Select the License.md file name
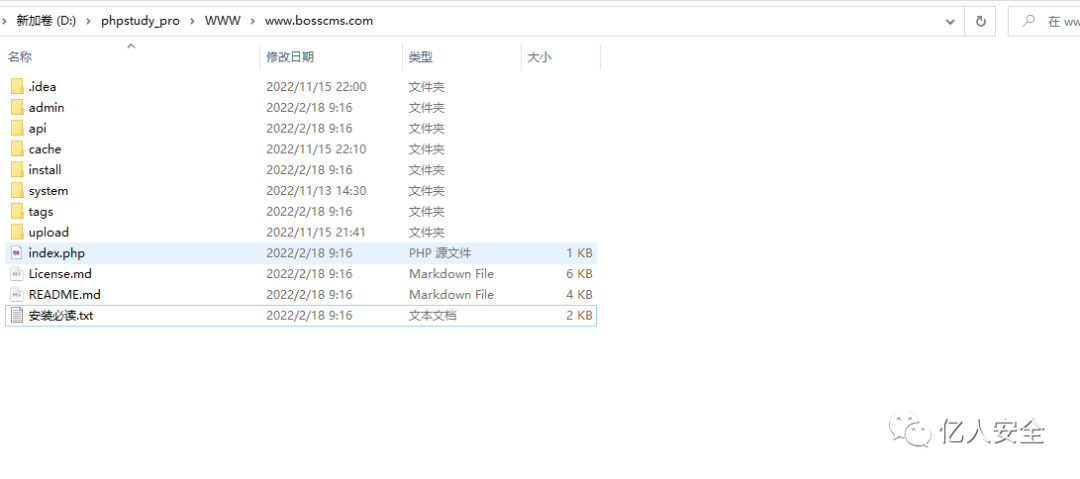The height and width of the screenshot is (479, 1080). tap(60, 274)
